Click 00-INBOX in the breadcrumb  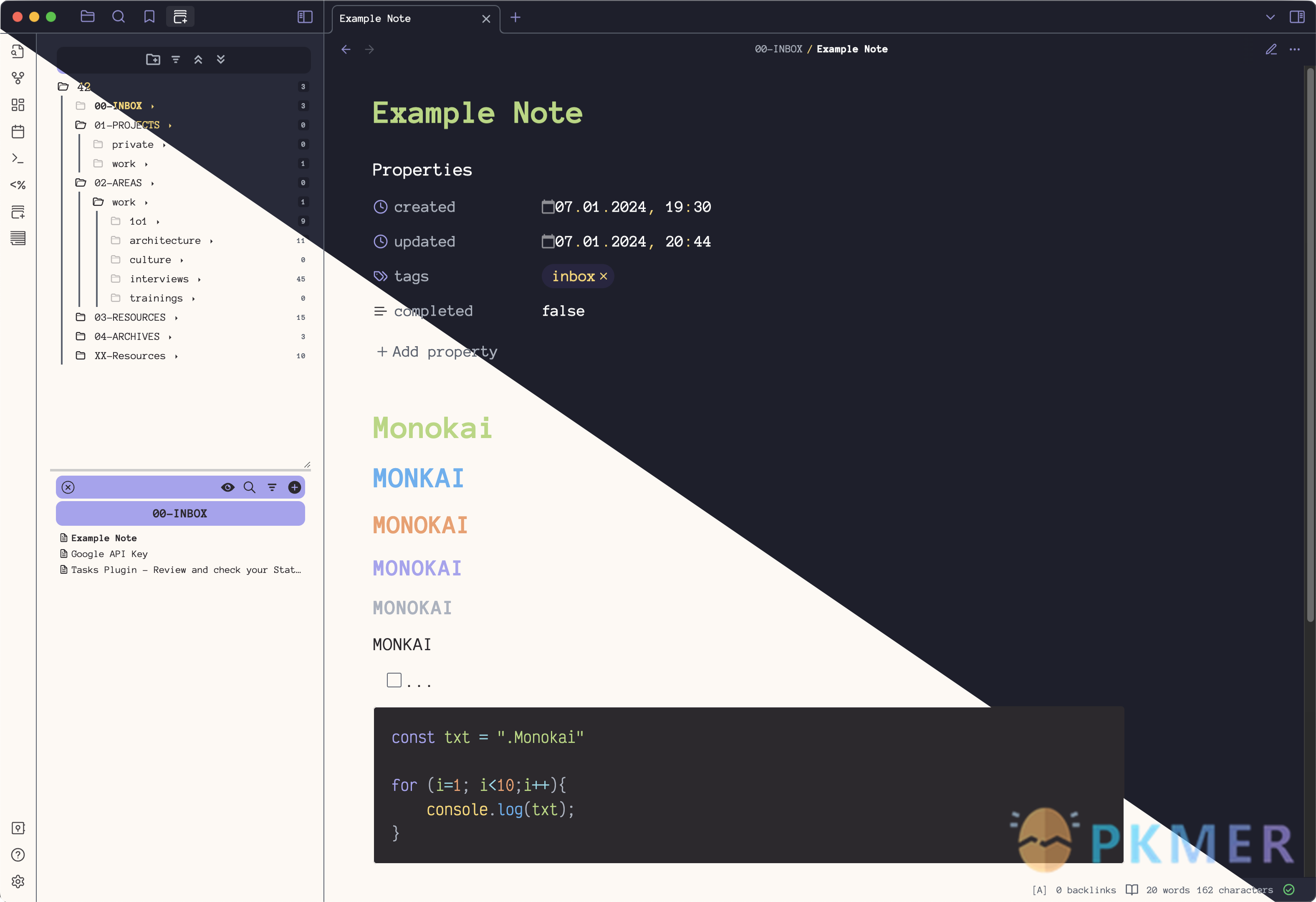pyautogui.click(x=778, y=49)
